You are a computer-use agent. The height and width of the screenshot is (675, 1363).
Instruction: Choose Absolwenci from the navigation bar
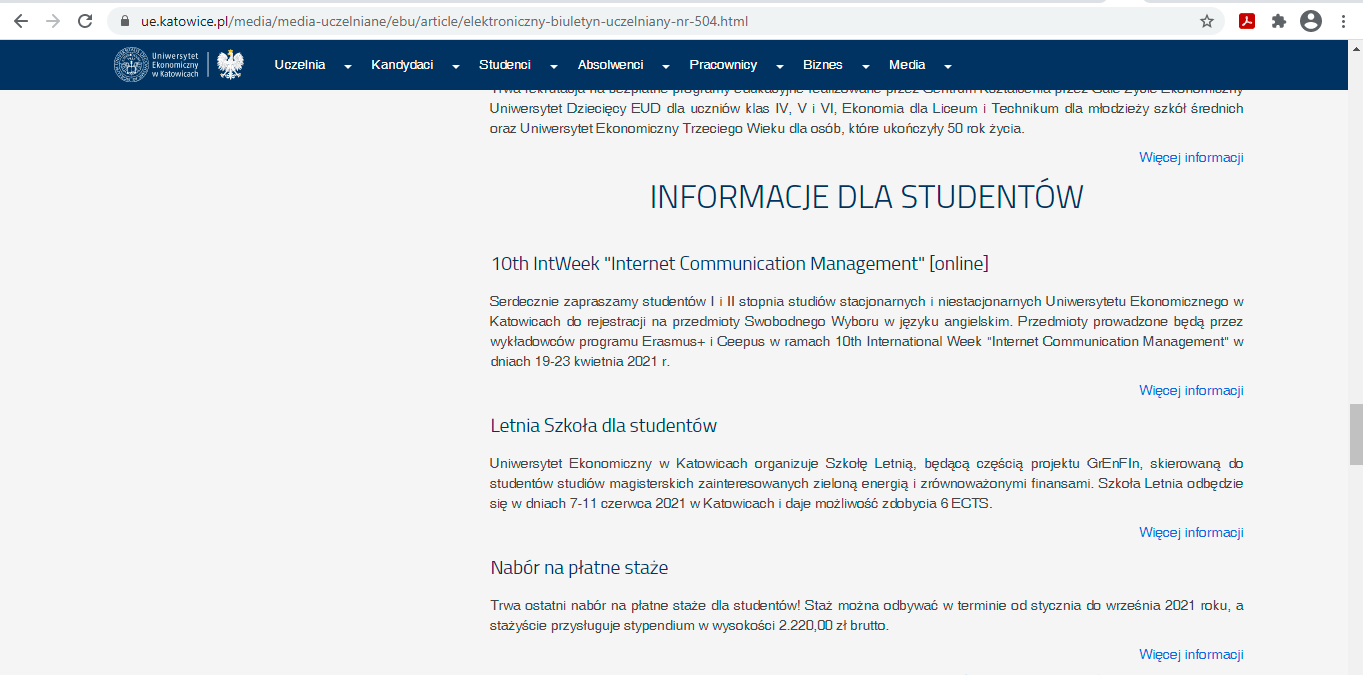click(x=610, y=65)
